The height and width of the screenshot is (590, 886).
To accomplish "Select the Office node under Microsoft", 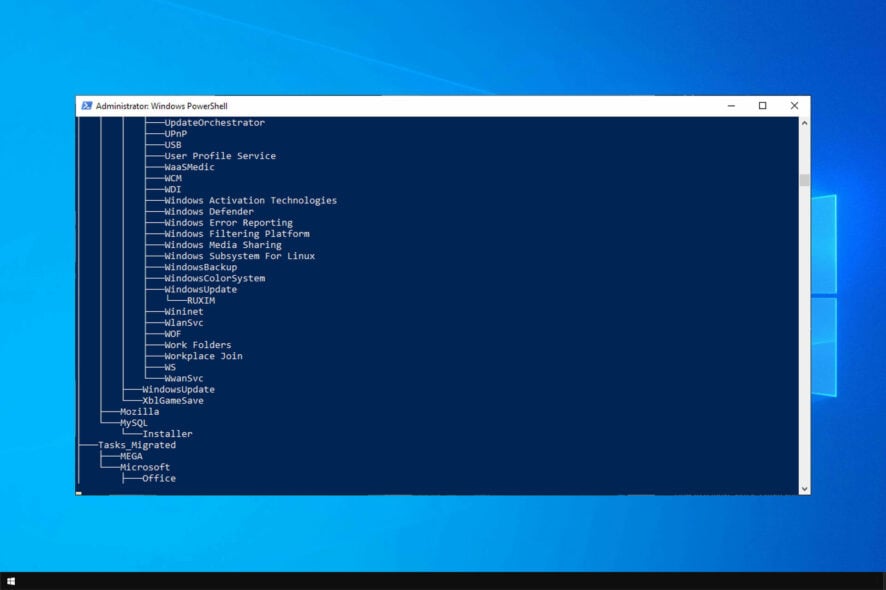I will [x=160, y=478].
